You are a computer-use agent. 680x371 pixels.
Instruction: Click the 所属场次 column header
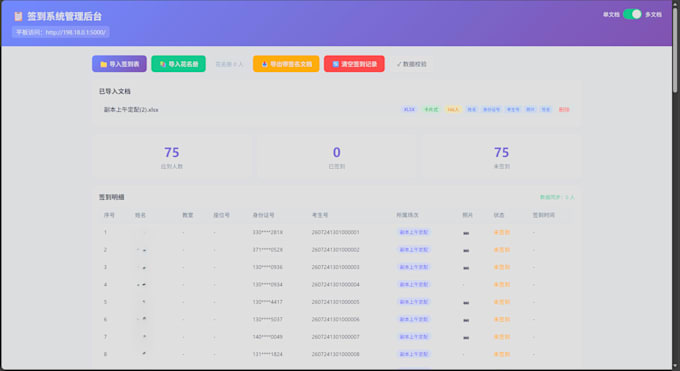[407, 215]
